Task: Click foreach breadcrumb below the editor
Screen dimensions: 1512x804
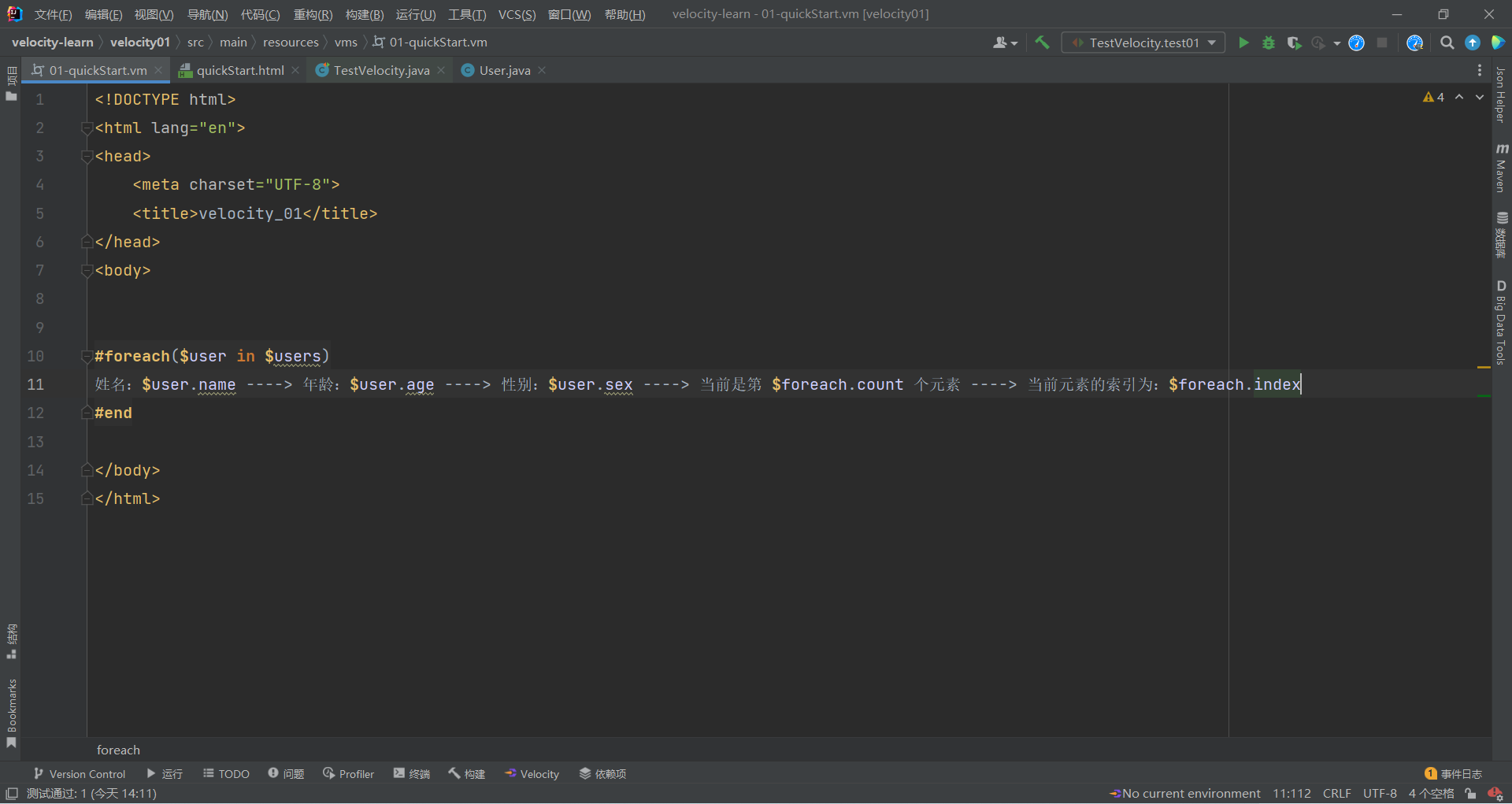Action: coord(118,750)
